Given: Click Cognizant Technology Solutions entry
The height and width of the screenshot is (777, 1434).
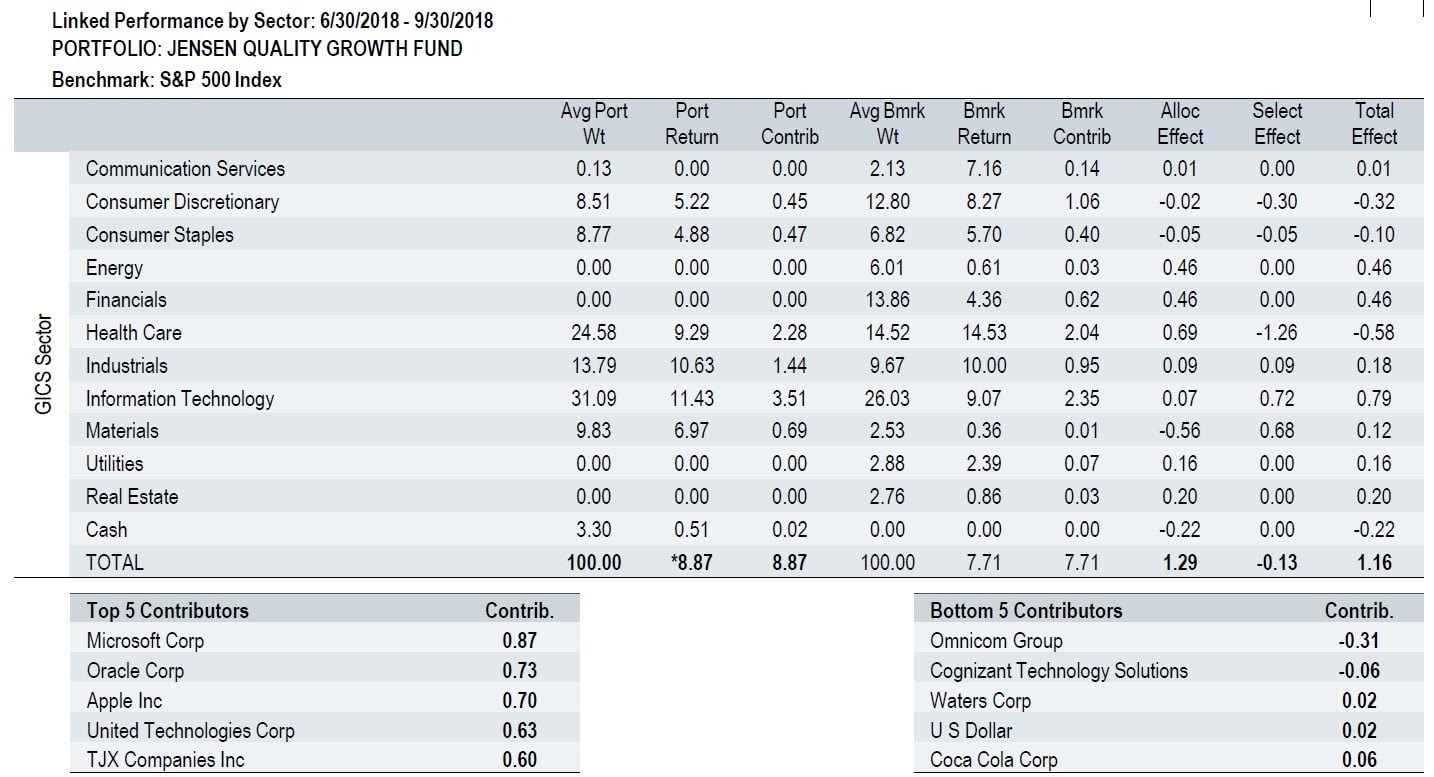Looking at the screenshot, I should point(1058,671).
